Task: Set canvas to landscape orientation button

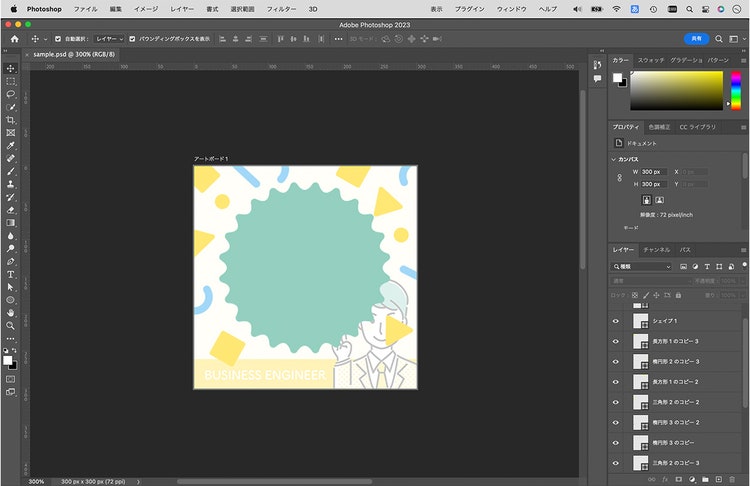Action: tap(660, 200)
